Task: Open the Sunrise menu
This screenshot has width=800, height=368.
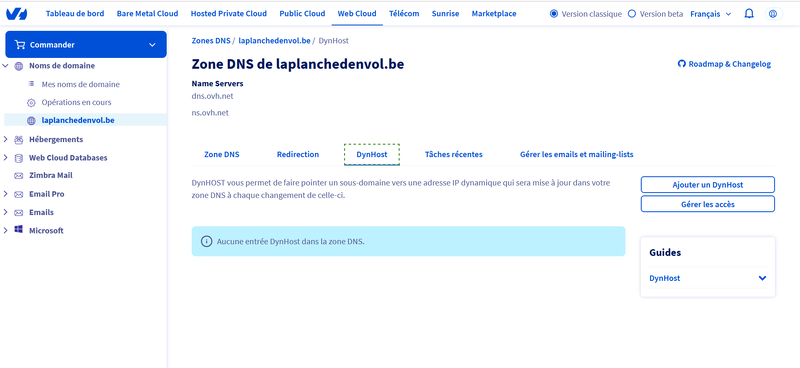Action: coord(445,14)
